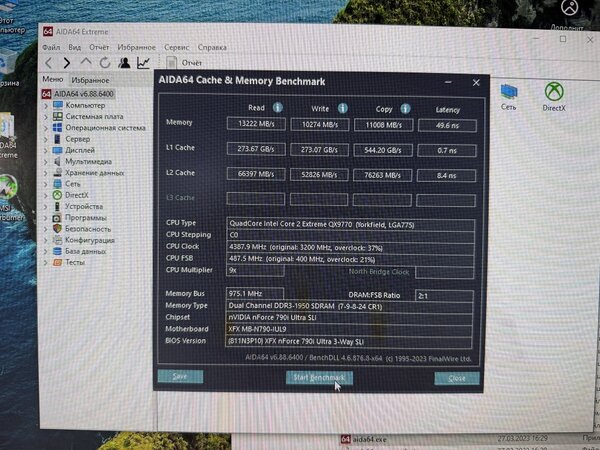Switch to the Избранное sidebar tab
This screenshot has height=450, width=600.
click(90, 80)
